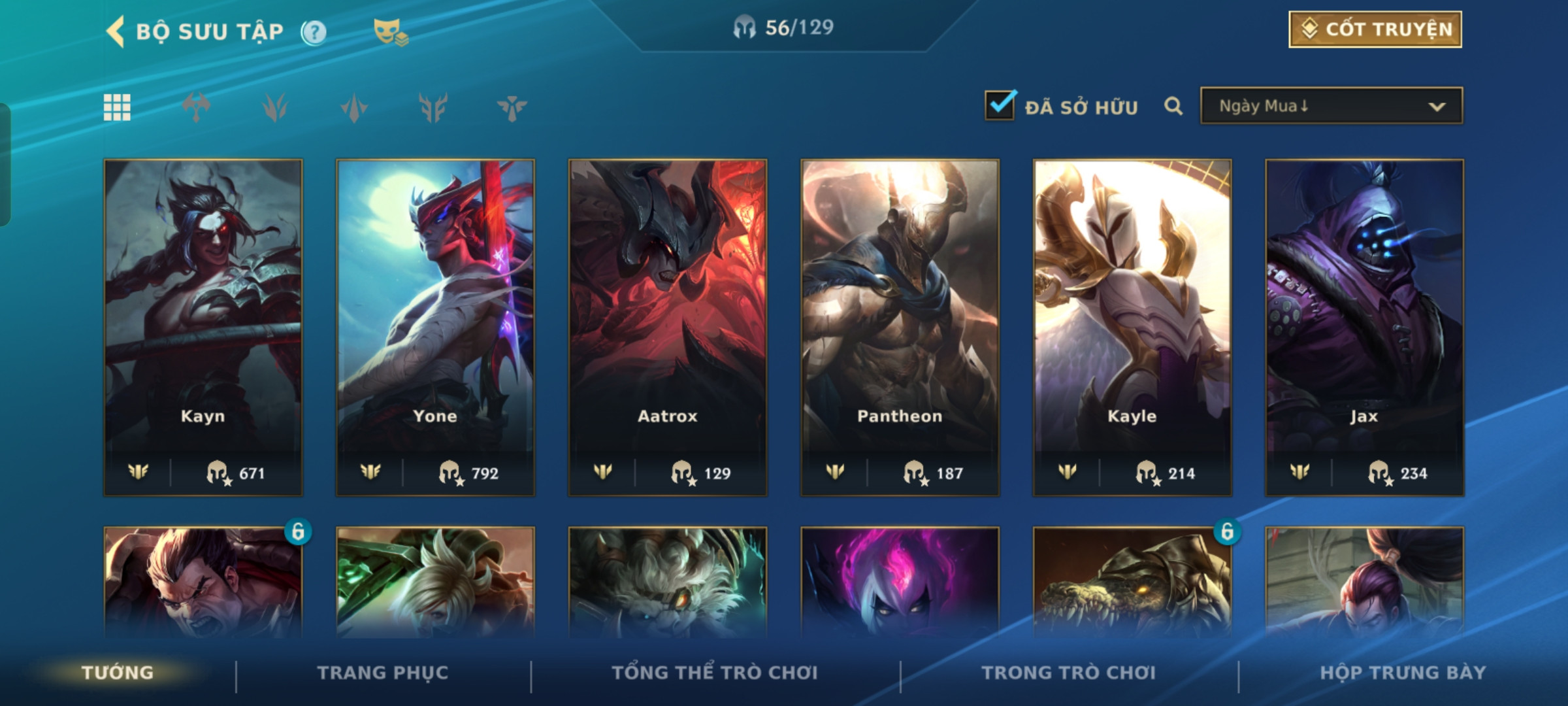Filter by the last winged role icon
This screenshot has width=1568, height=706.
[512, 108]
